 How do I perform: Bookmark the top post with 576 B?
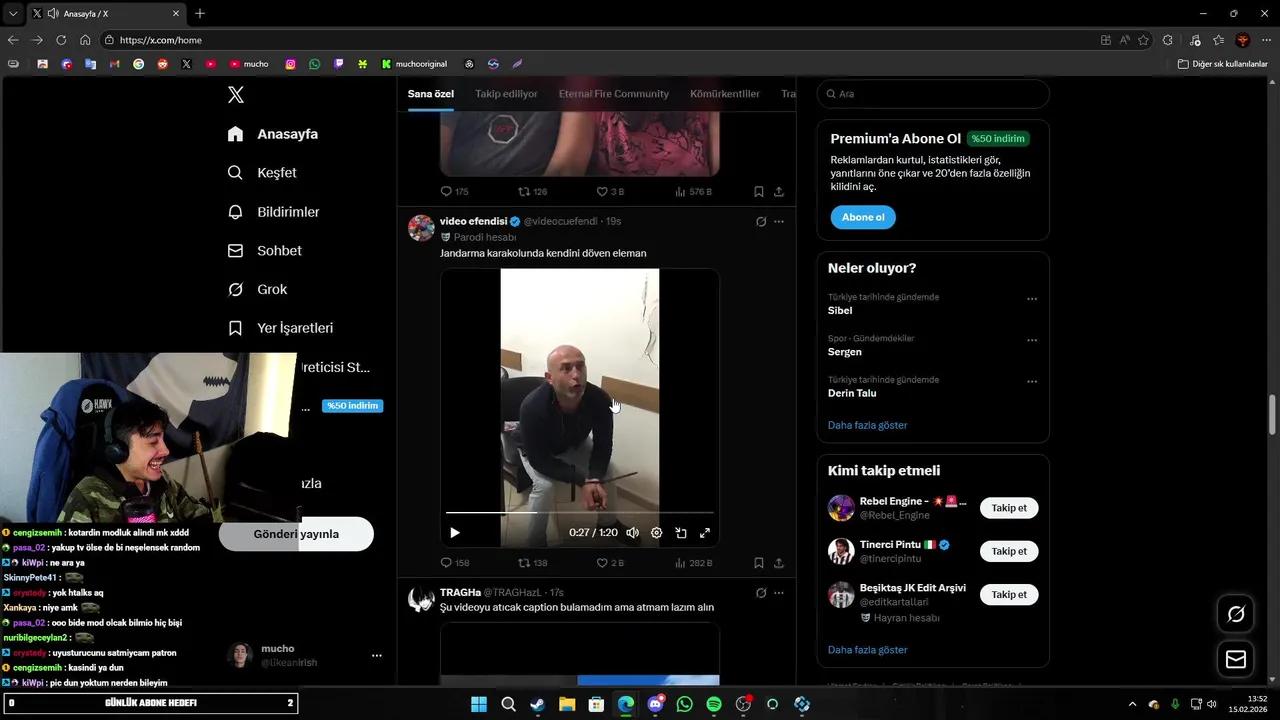click(x=758, y=191)
